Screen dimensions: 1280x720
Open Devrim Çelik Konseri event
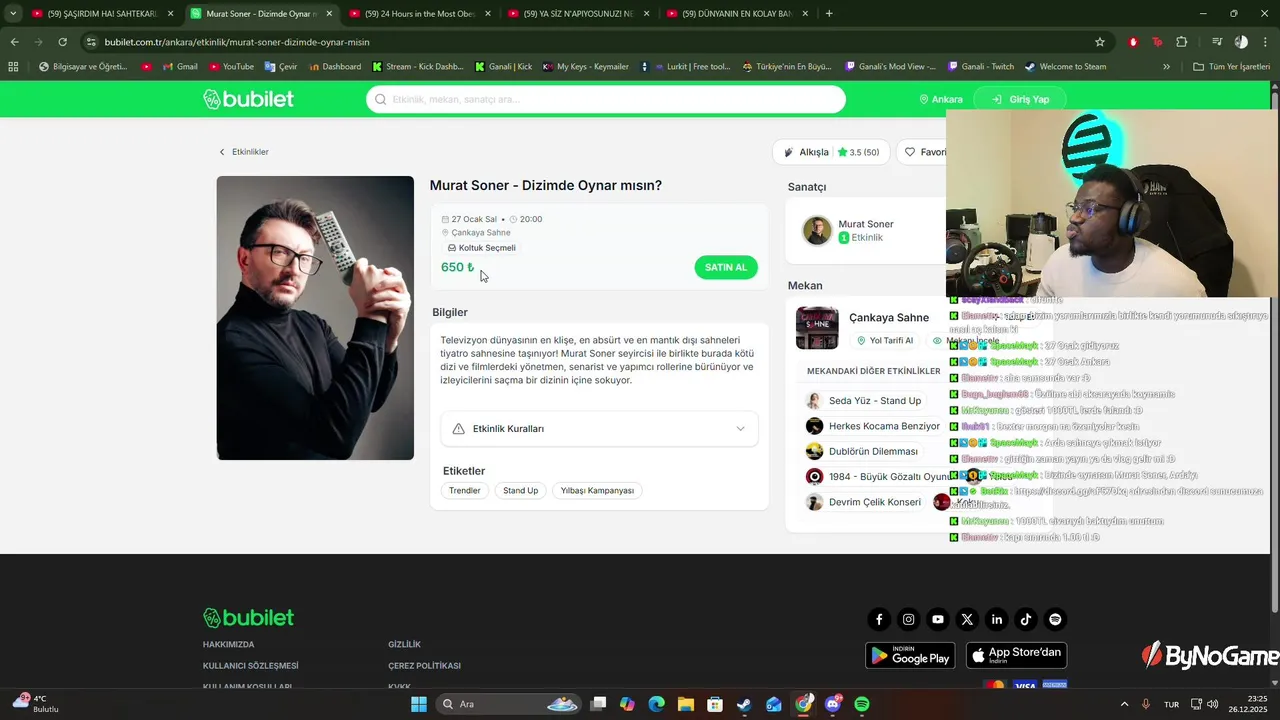[x=864, y=502]
